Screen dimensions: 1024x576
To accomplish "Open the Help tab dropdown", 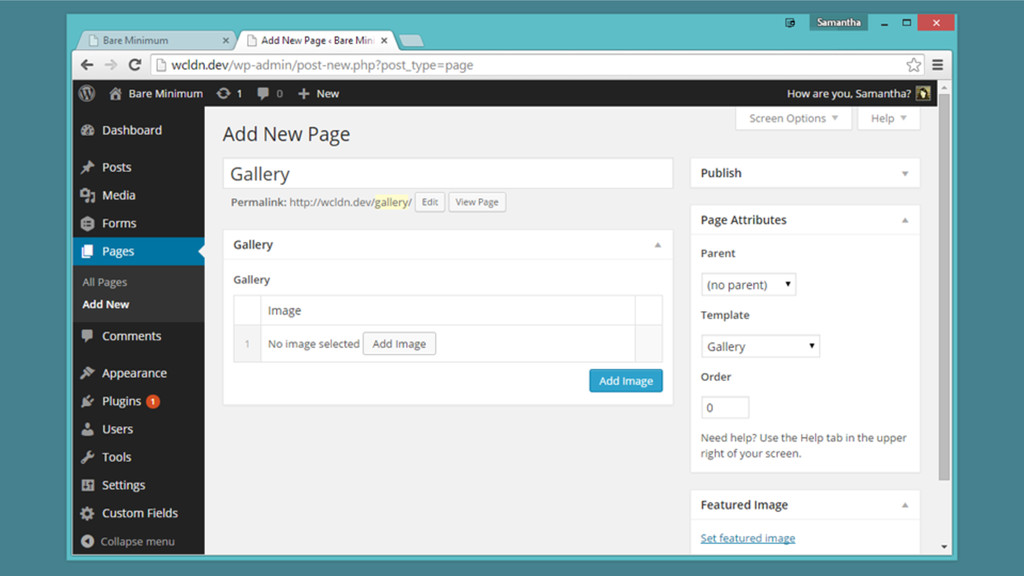I will click(x=888, y=118).
